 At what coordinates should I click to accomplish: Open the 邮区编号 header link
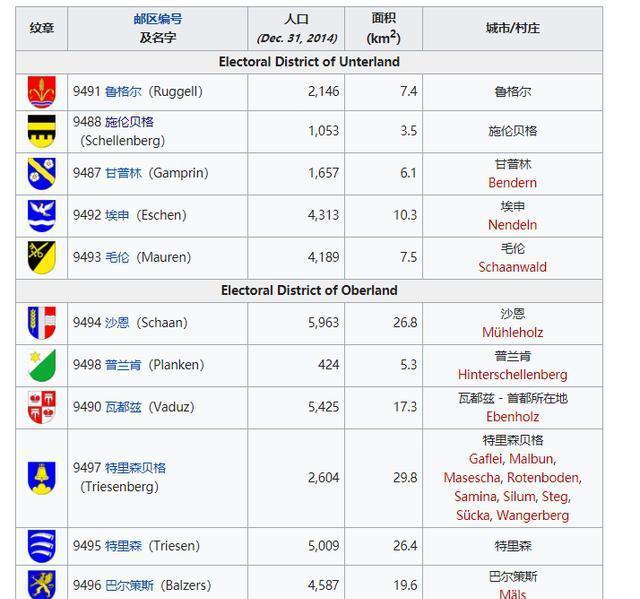click(158, 19)
